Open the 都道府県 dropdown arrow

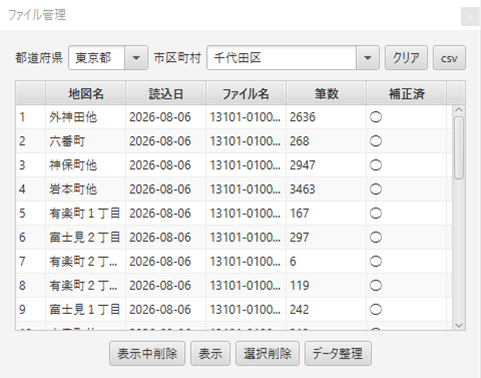136,58
